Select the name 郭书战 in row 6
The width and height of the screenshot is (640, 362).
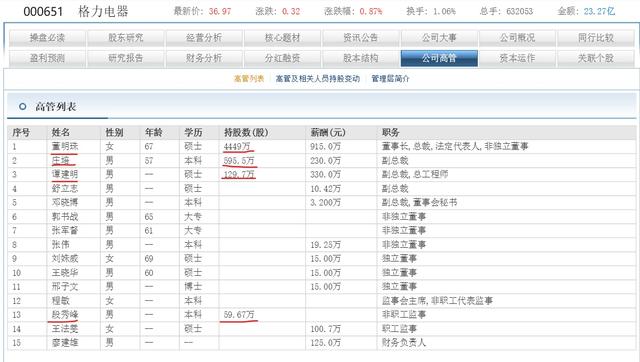[x=65, y=217]
